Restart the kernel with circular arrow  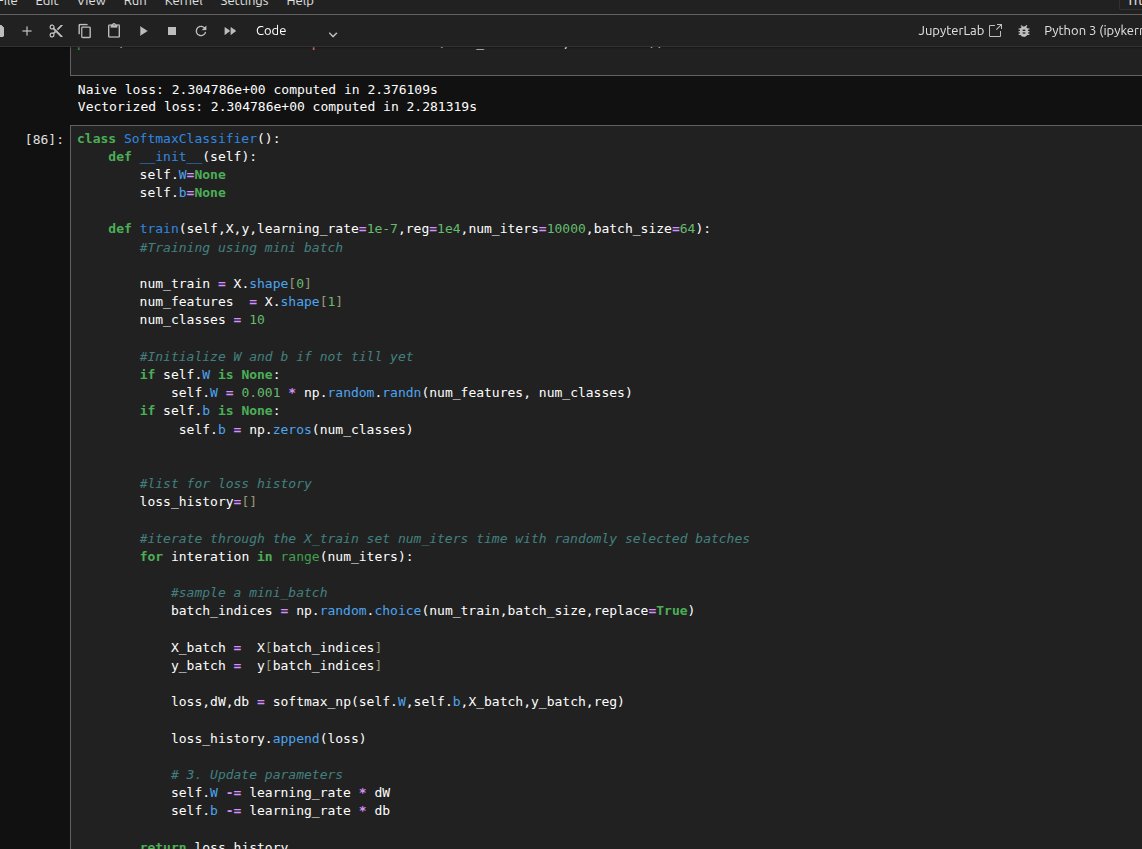(201, 31)
